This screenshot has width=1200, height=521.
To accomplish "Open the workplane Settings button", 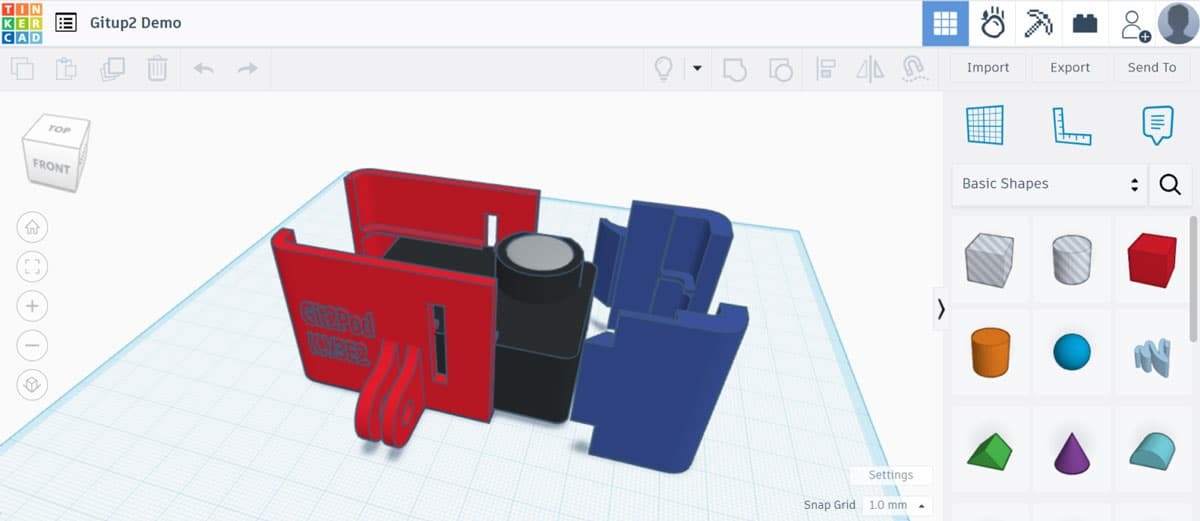I will pos(890,475).
